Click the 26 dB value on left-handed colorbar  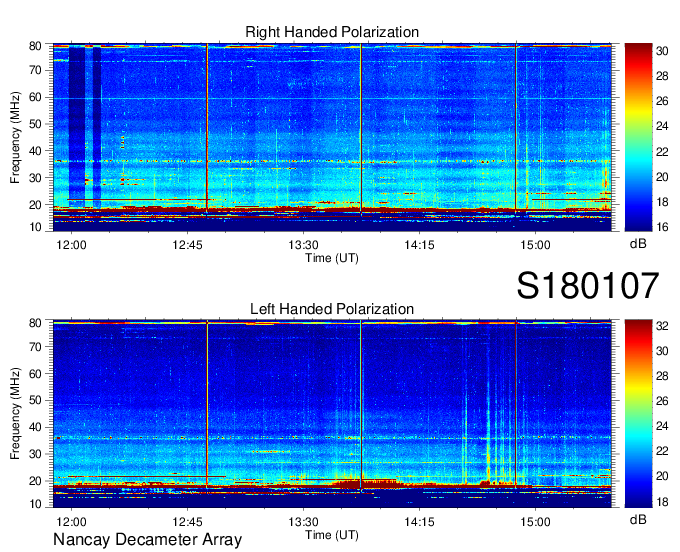[662, 401]
